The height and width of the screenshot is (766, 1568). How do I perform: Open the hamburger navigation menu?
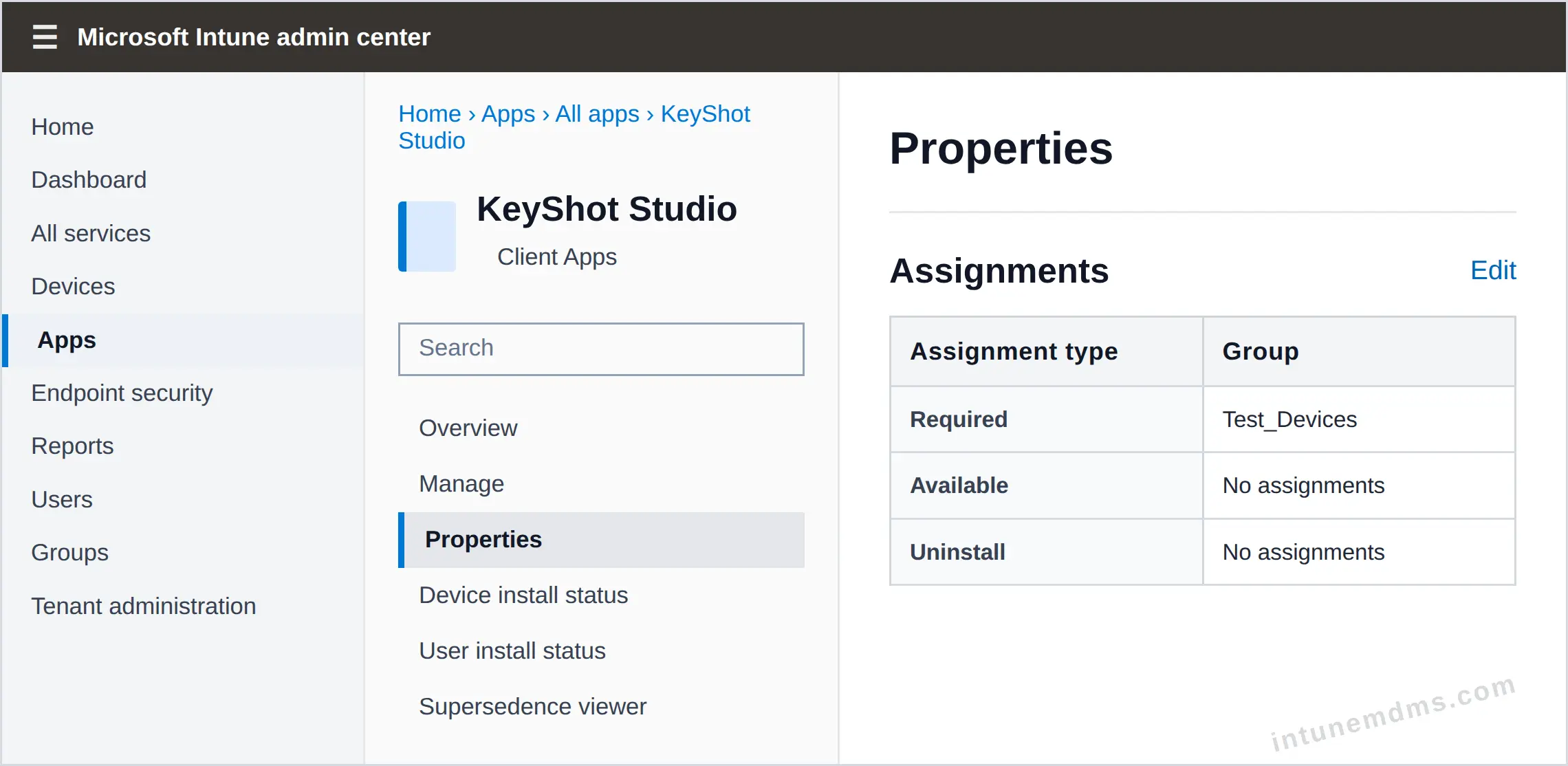coord(45,36)
